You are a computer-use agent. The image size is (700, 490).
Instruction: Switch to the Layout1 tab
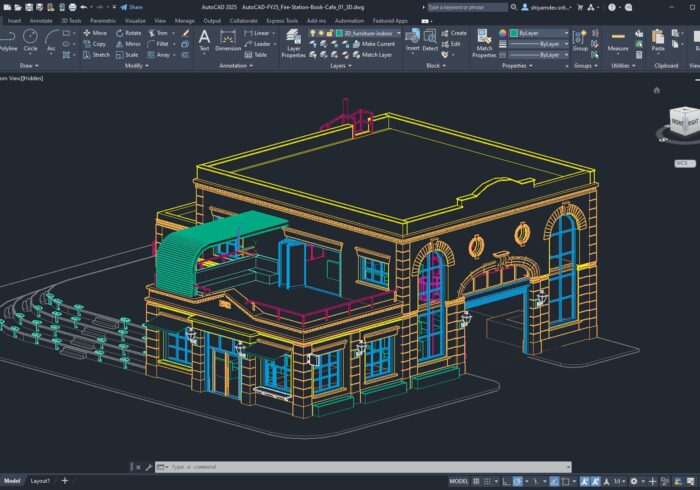point(40,481)
